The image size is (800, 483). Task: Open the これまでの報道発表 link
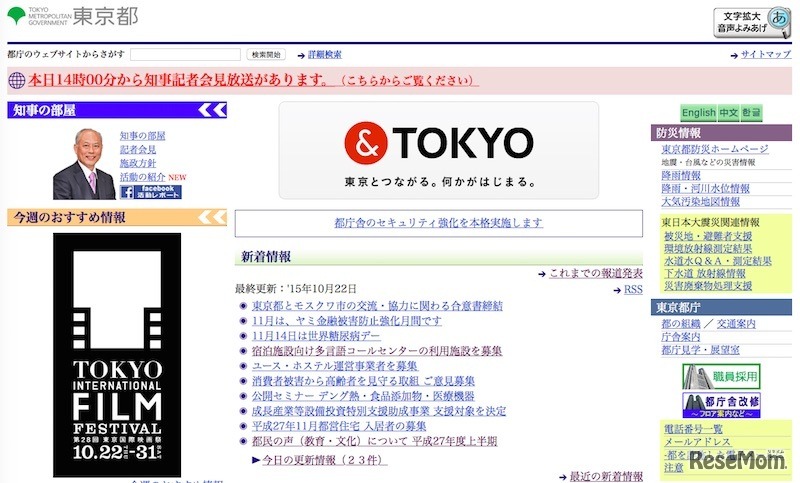tap(596, 273)
